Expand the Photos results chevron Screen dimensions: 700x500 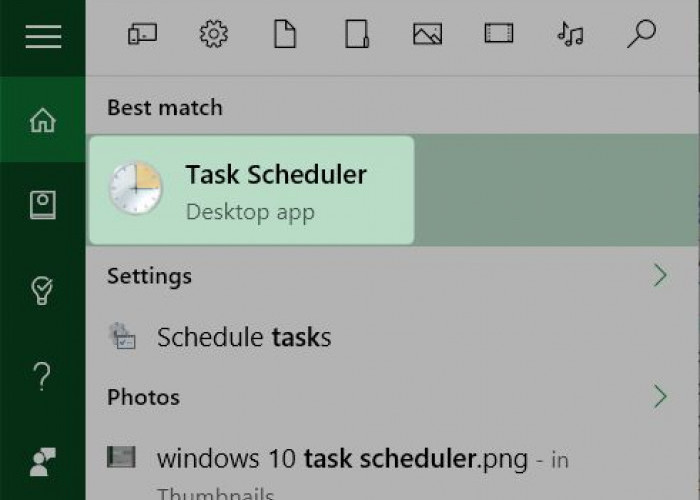659,396
